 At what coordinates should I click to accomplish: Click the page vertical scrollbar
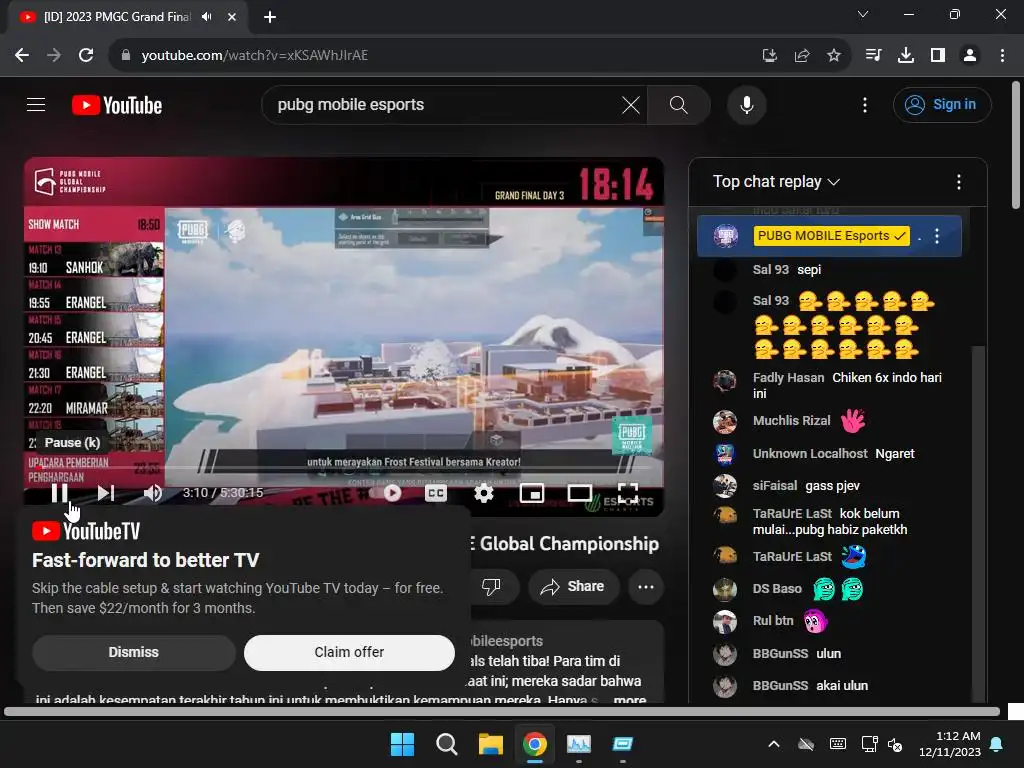pyautogui.click(x=1016, y=145)
